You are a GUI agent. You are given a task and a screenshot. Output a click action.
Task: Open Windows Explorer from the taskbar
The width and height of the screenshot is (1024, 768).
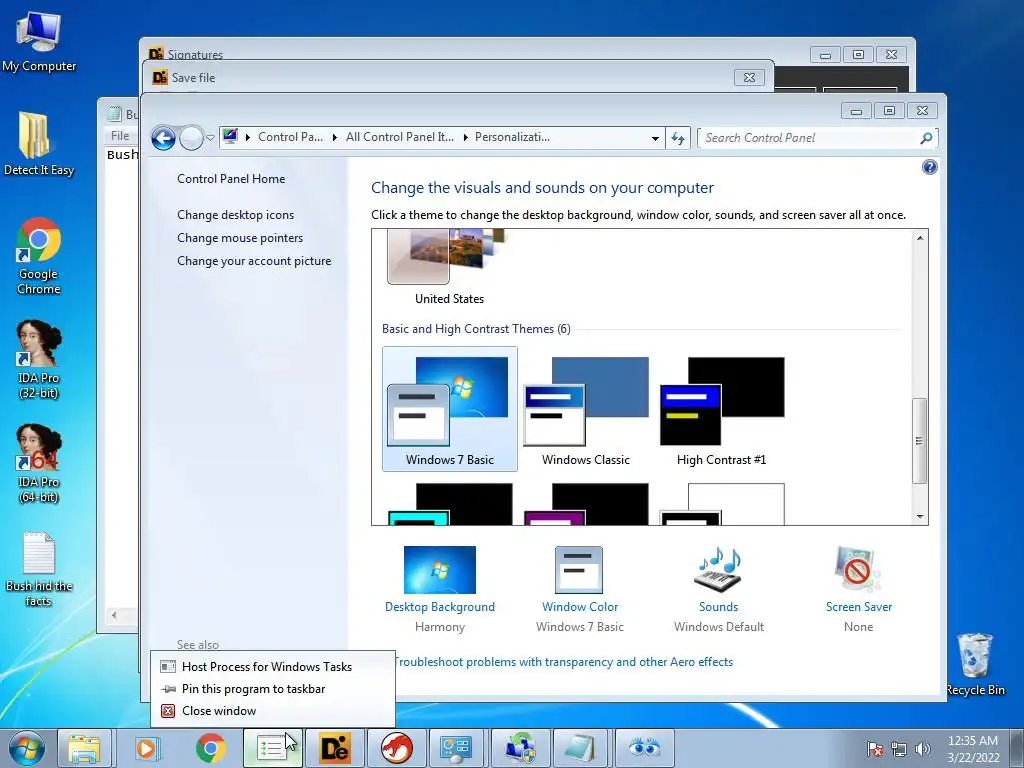[85, 748]
